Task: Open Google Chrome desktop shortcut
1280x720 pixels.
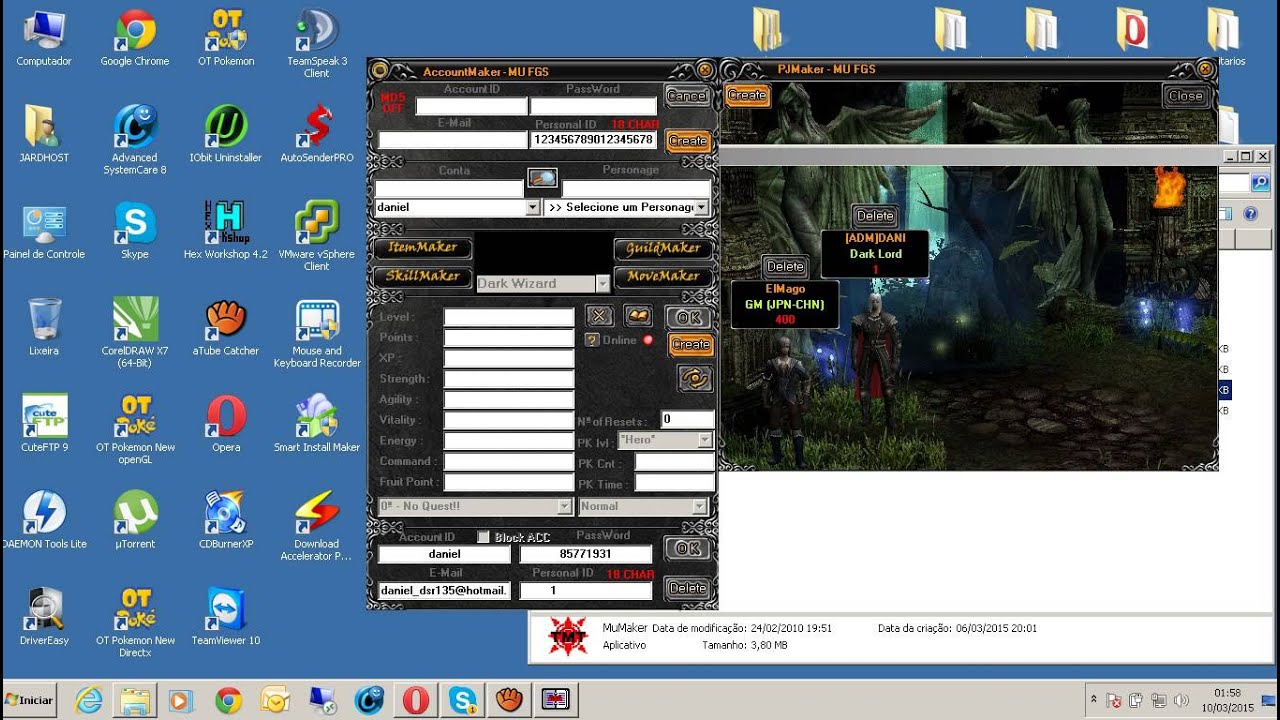Action: (135, 38)
